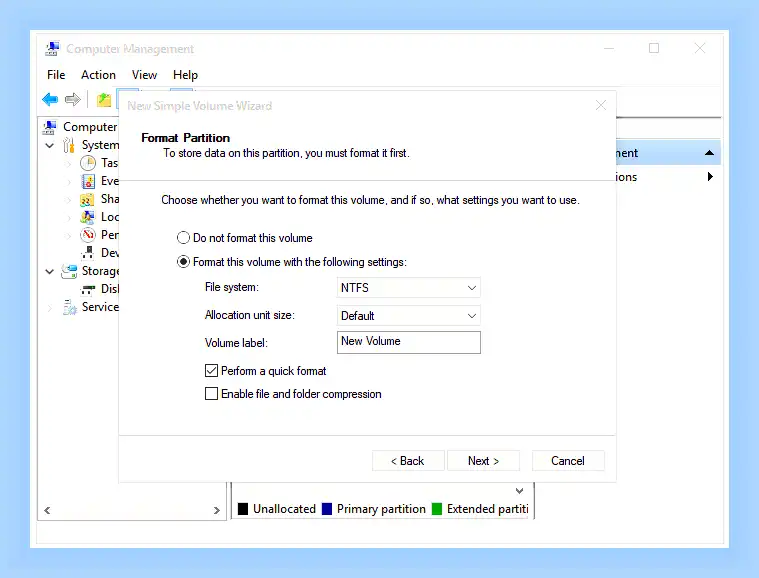Click the black Unallocated legend swatch

tap(243, 509)
